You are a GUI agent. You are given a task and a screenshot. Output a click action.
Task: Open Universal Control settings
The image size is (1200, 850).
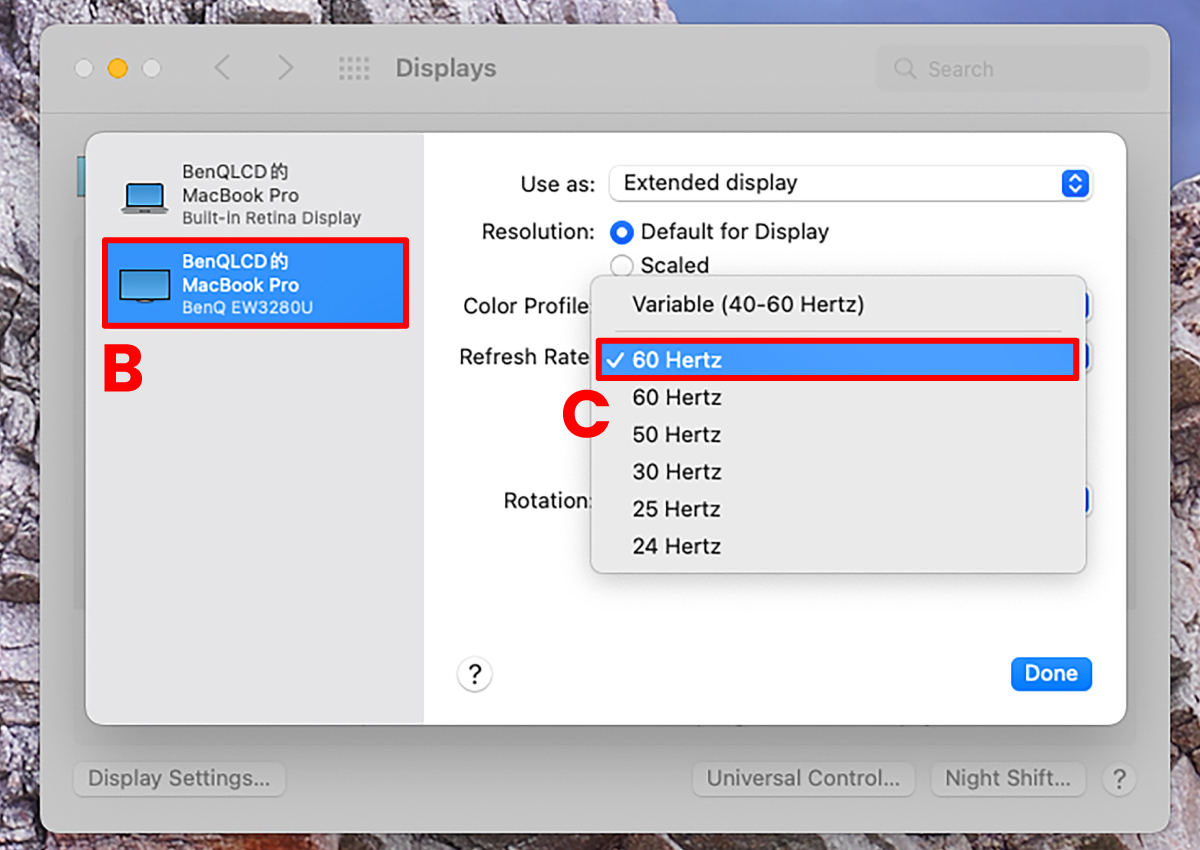pyautogui.click(x=803, y=778)
